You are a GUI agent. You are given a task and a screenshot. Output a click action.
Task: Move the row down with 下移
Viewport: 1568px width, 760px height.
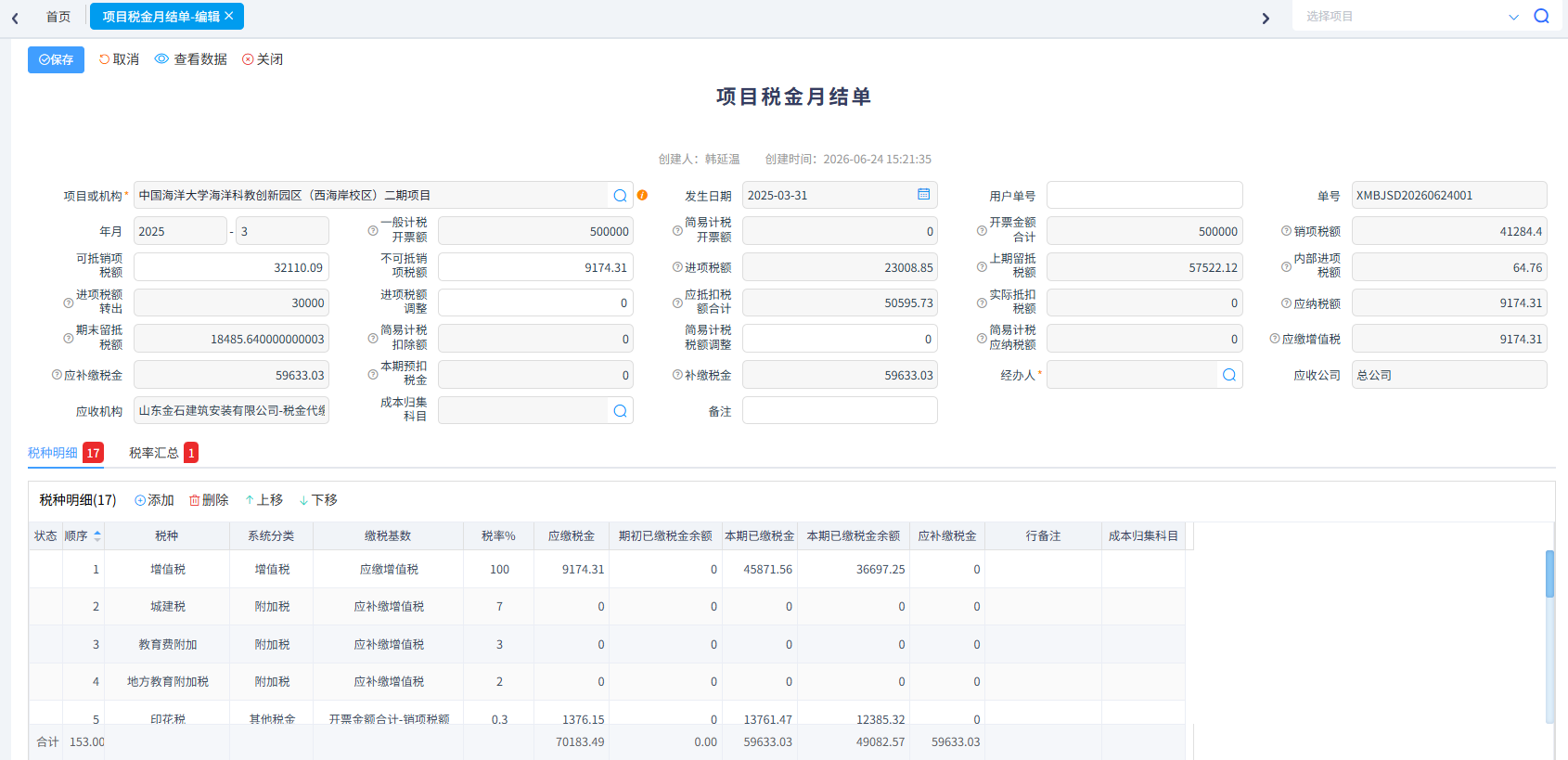click(x=318, y=500)
